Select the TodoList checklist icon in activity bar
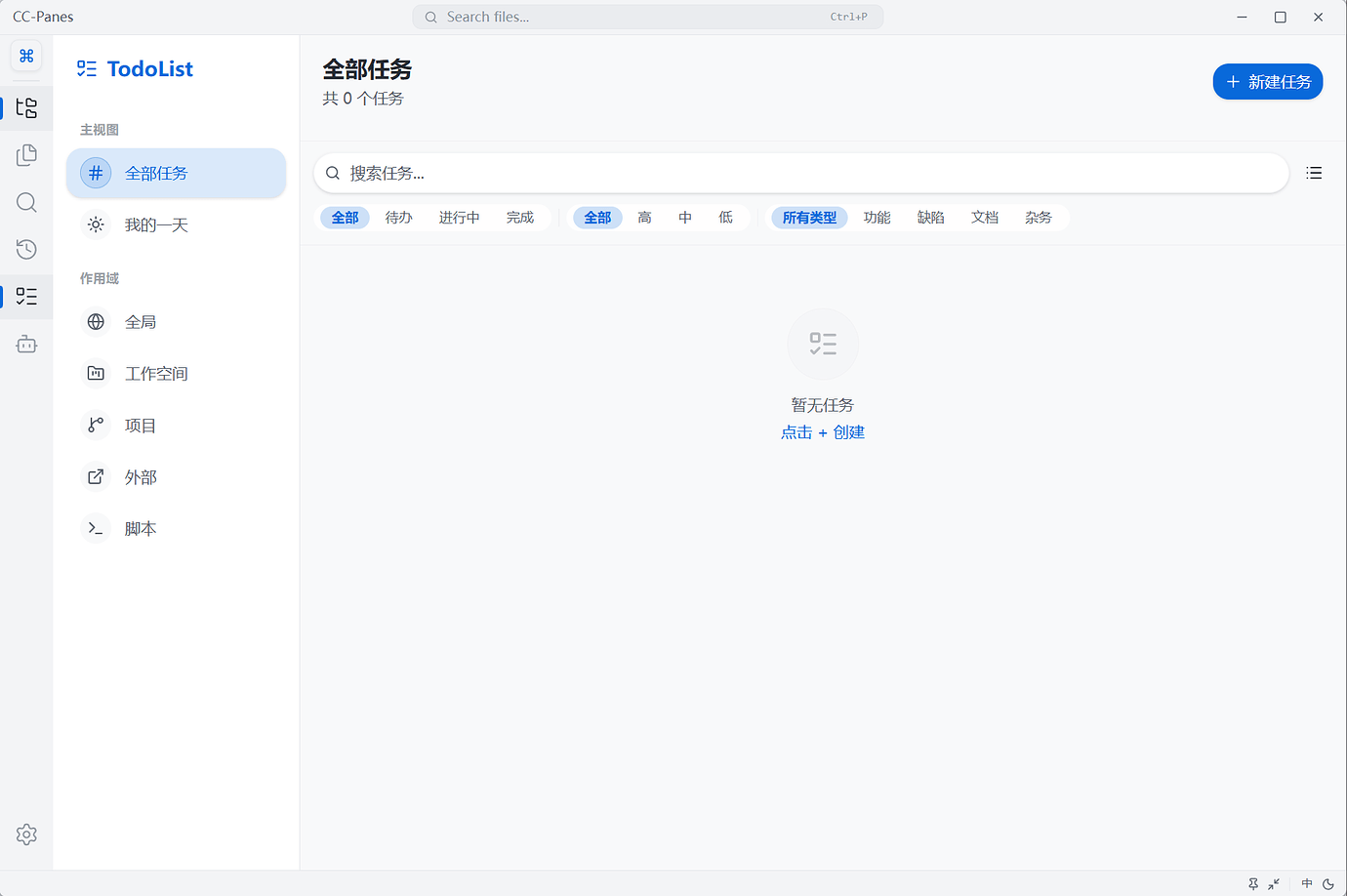Screen dimensions: 1347x896 (x=26, y=297)
